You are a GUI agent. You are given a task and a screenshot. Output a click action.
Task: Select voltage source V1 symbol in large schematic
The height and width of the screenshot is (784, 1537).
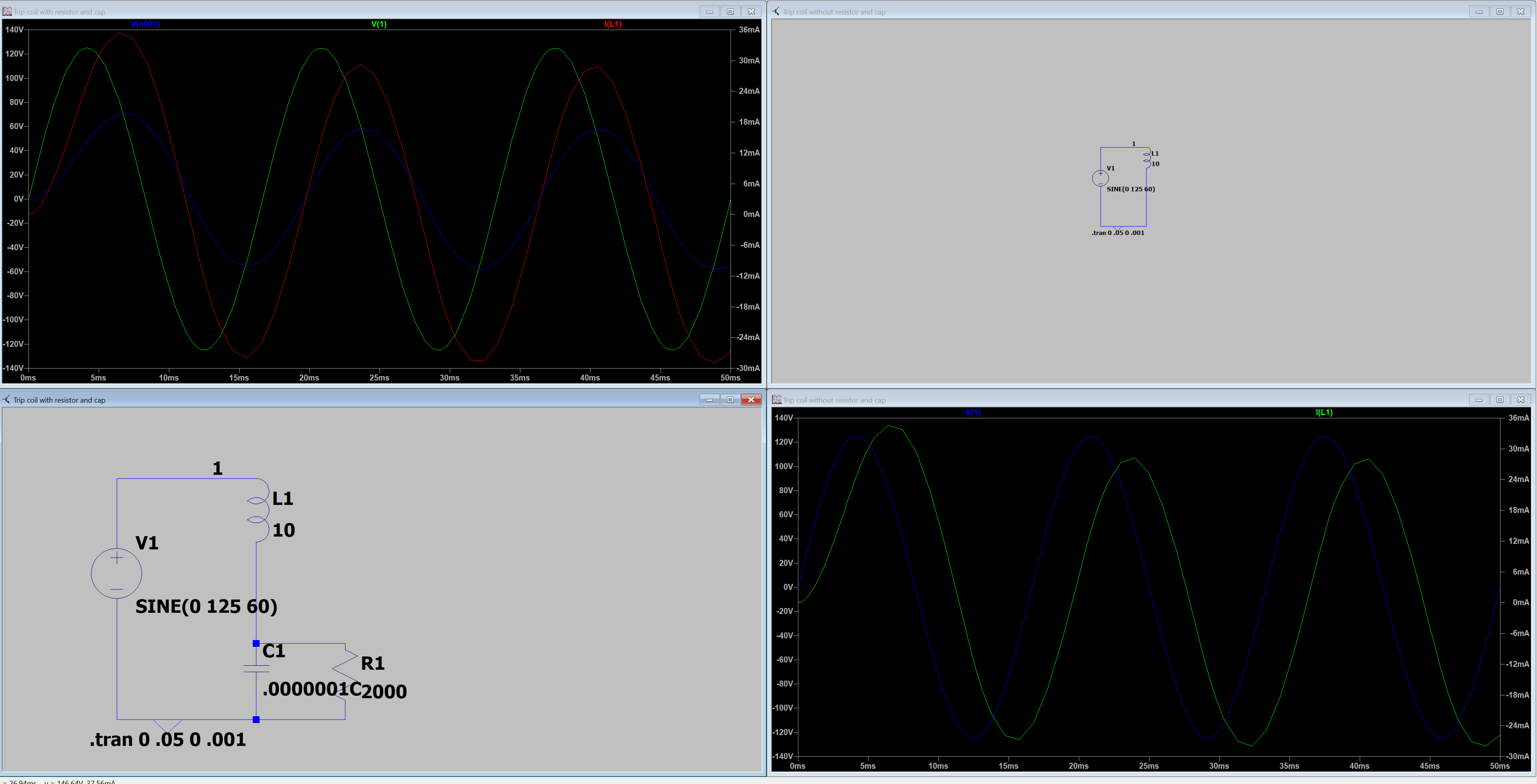116,573
